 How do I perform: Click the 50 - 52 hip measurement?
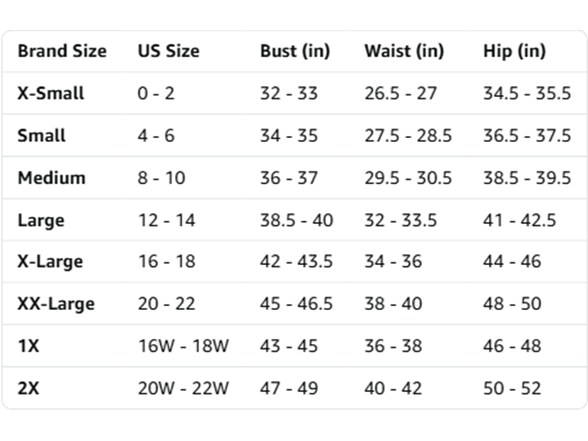pyautogui.click(x=512, y=388)
